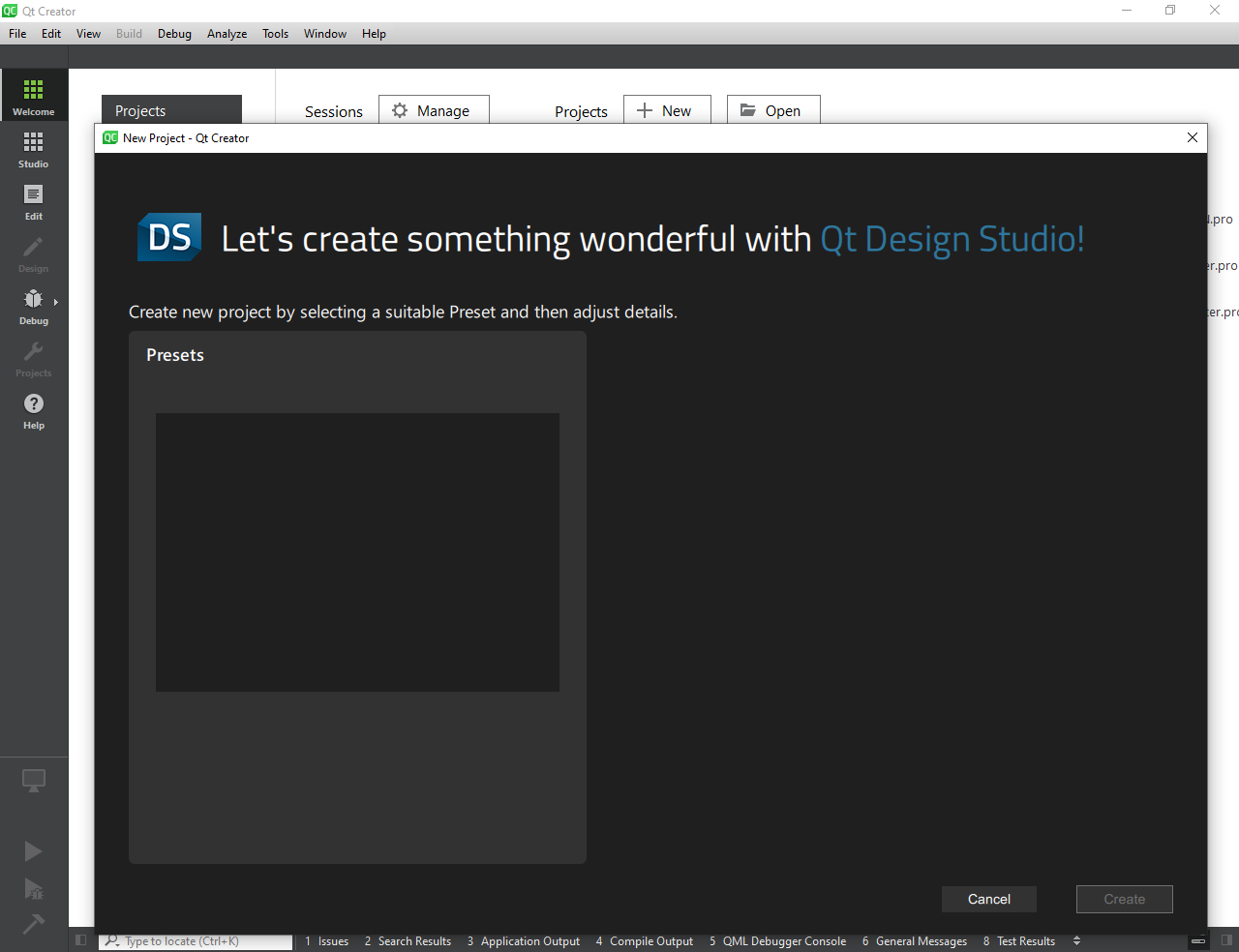Toggle the progress details button in status bar
1239x952 pixels.
pyautogui.click(x=1198, y=940)
